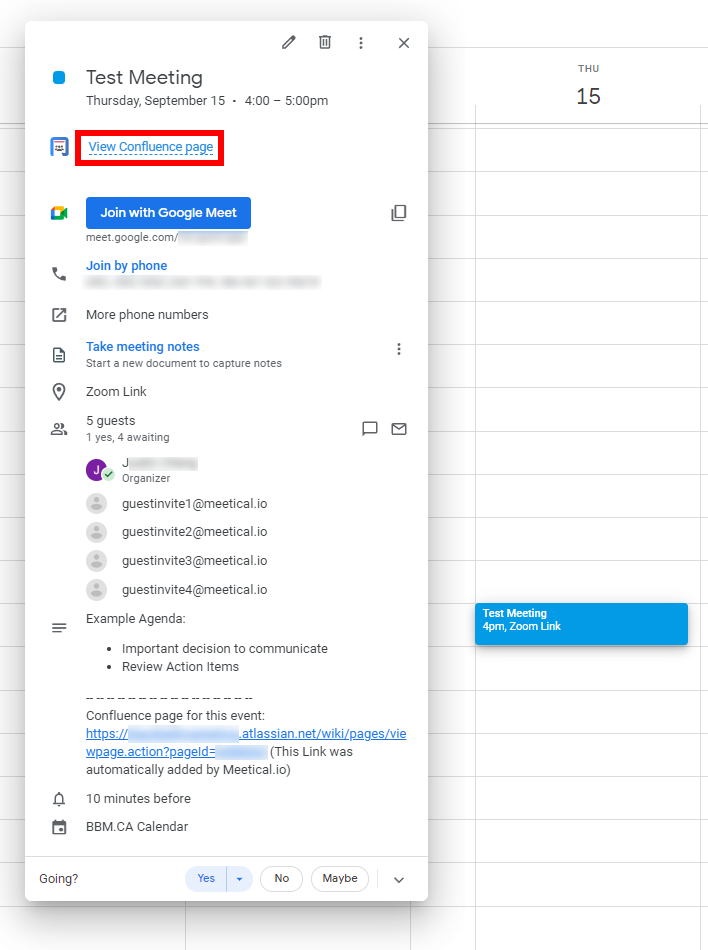Click the organizer's purple J avatar

(97, 470)
